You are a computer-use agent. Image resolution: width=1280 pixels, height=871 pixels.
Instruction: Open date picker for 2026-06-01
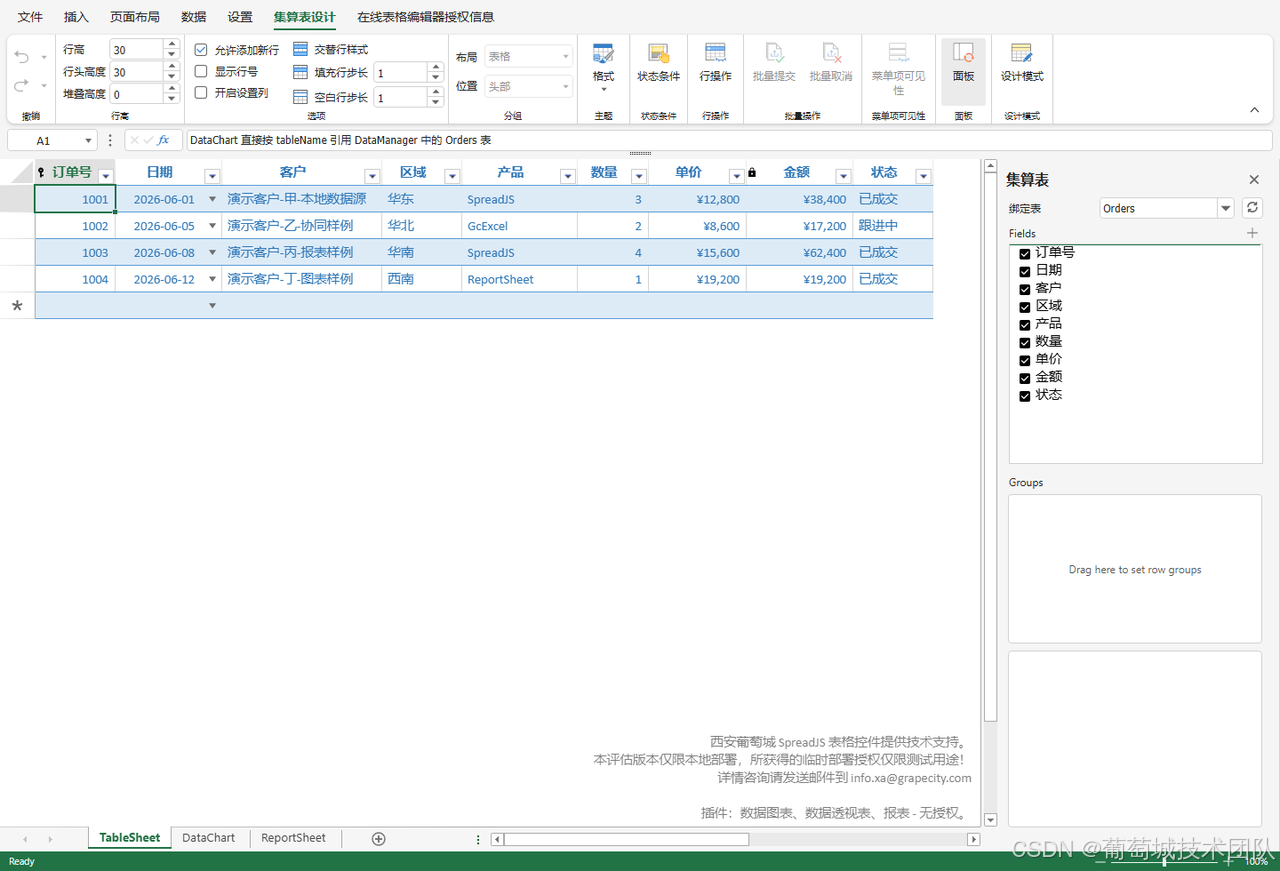[x=212, y=200]
